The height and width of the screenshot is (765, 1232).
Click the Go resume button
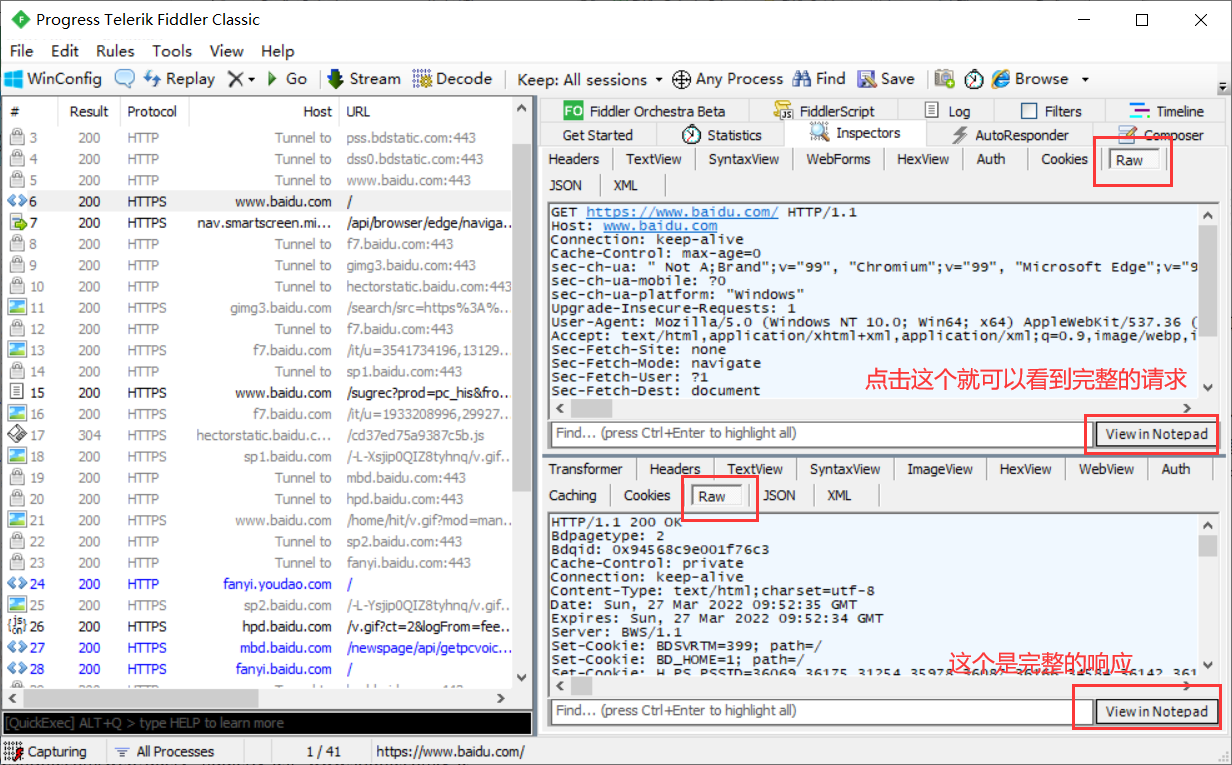tap(286, 79)
